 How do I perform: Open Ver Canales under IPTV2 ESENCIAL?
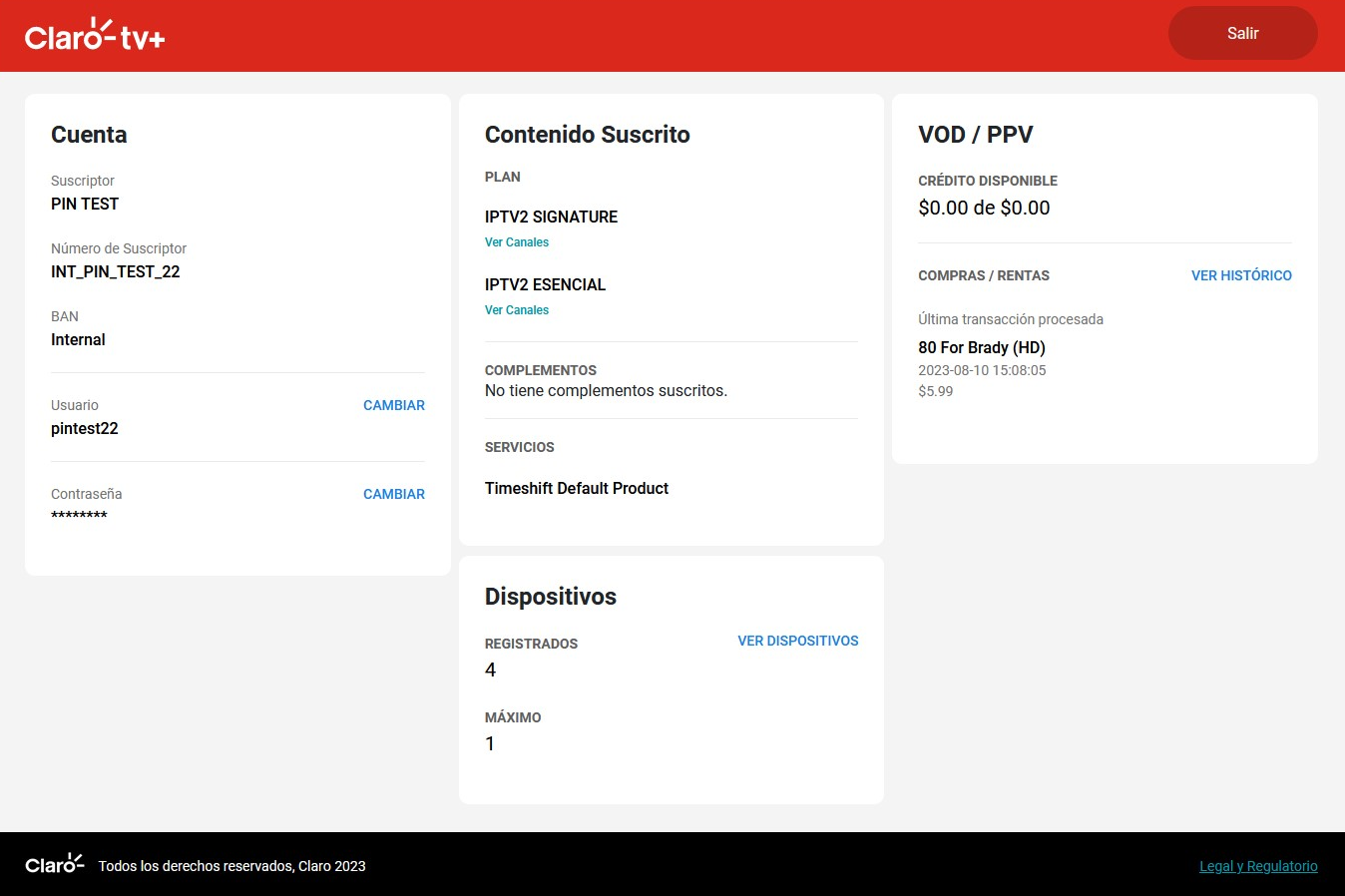pyautogui.click(x=517, y=310)
